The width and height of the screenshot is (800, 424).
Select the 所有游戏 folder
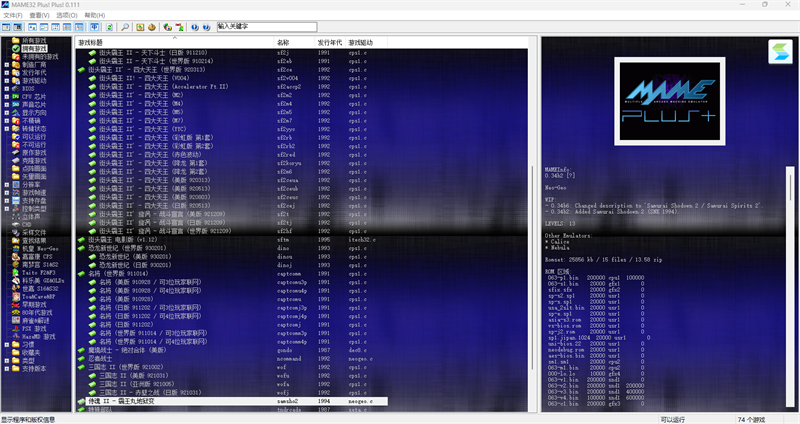point(34,40)
